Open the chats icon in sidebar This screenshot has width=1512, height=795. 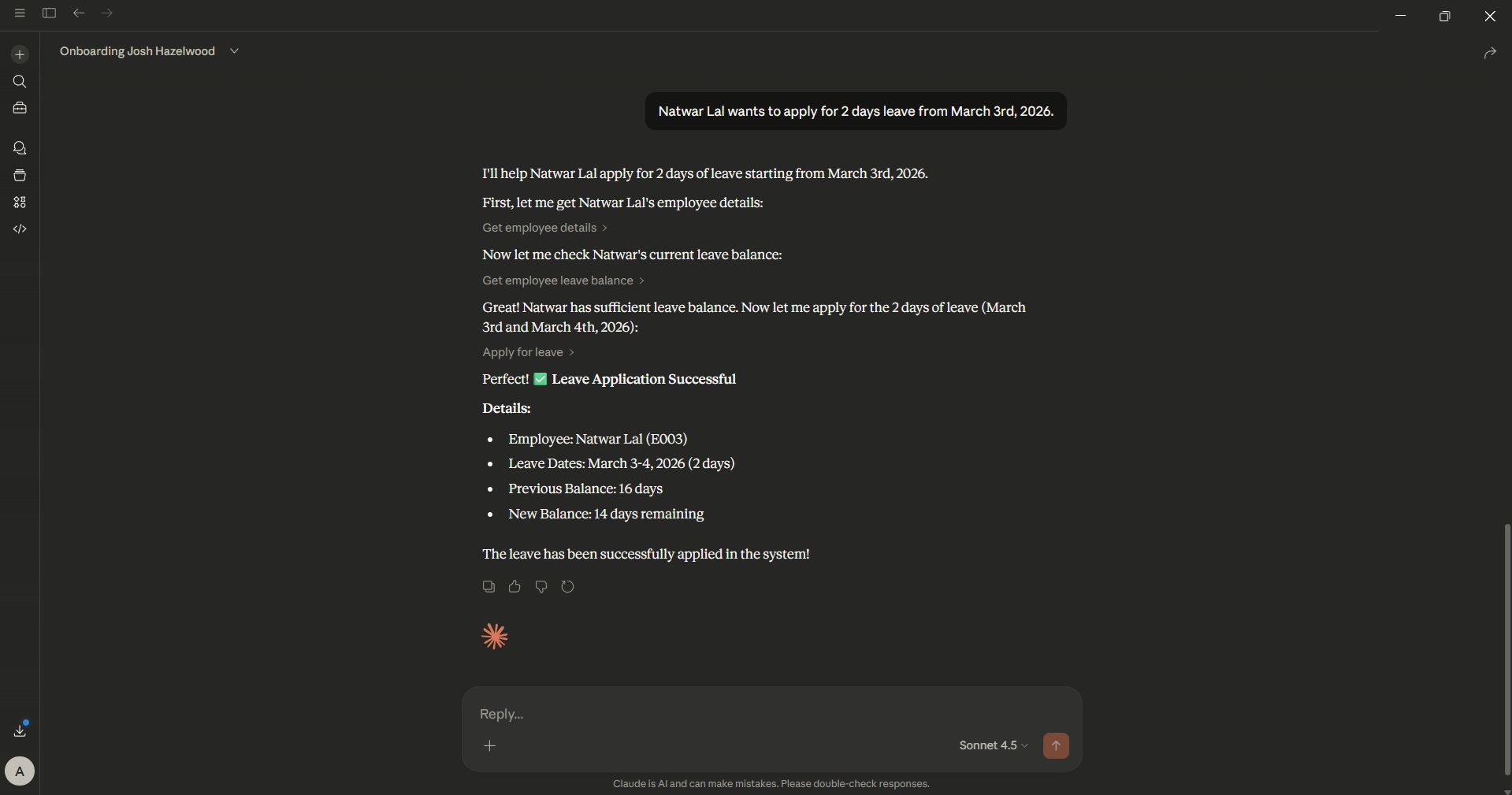point(20,148)
